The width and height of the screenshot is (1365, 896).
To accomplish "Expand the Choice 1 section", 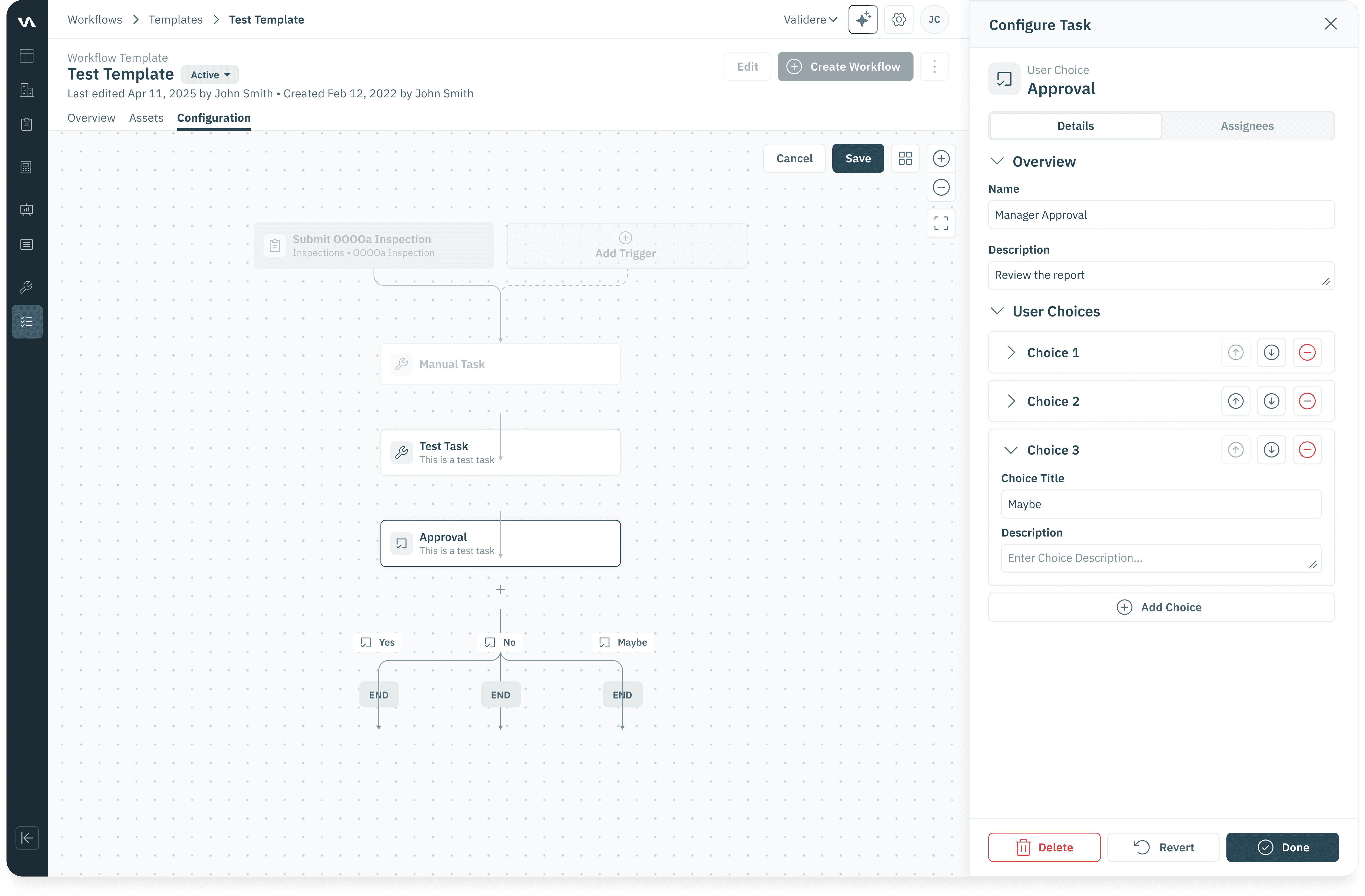I will [x=1011, y=353].
